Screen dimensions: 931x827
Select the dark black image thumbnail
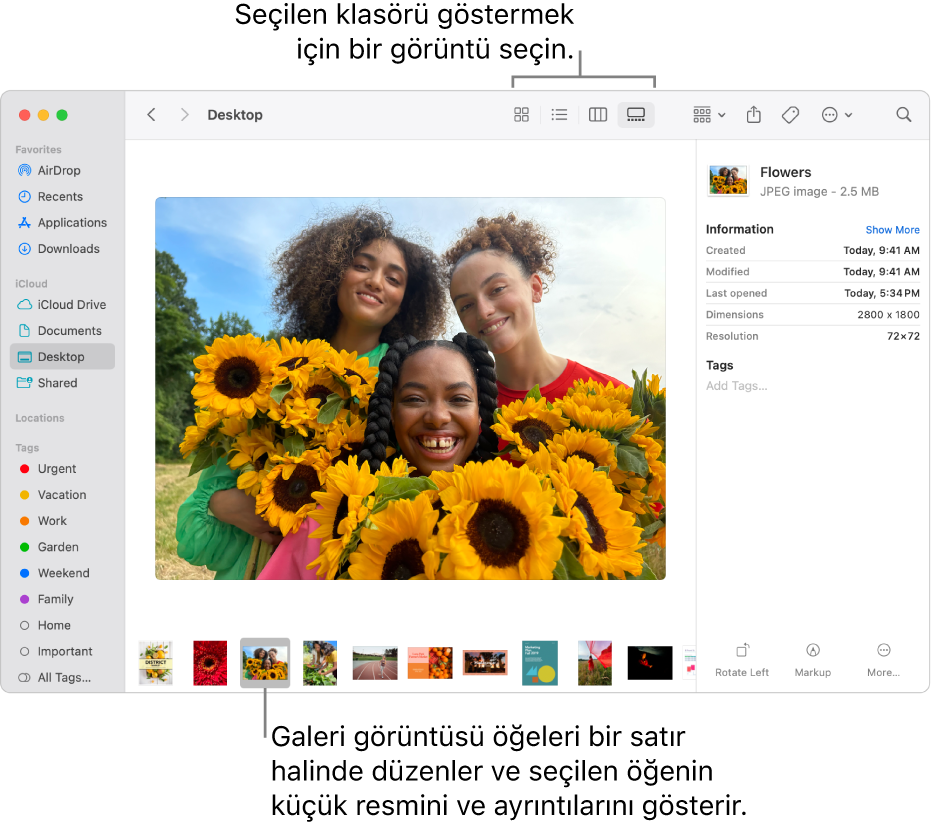(650, 663)
